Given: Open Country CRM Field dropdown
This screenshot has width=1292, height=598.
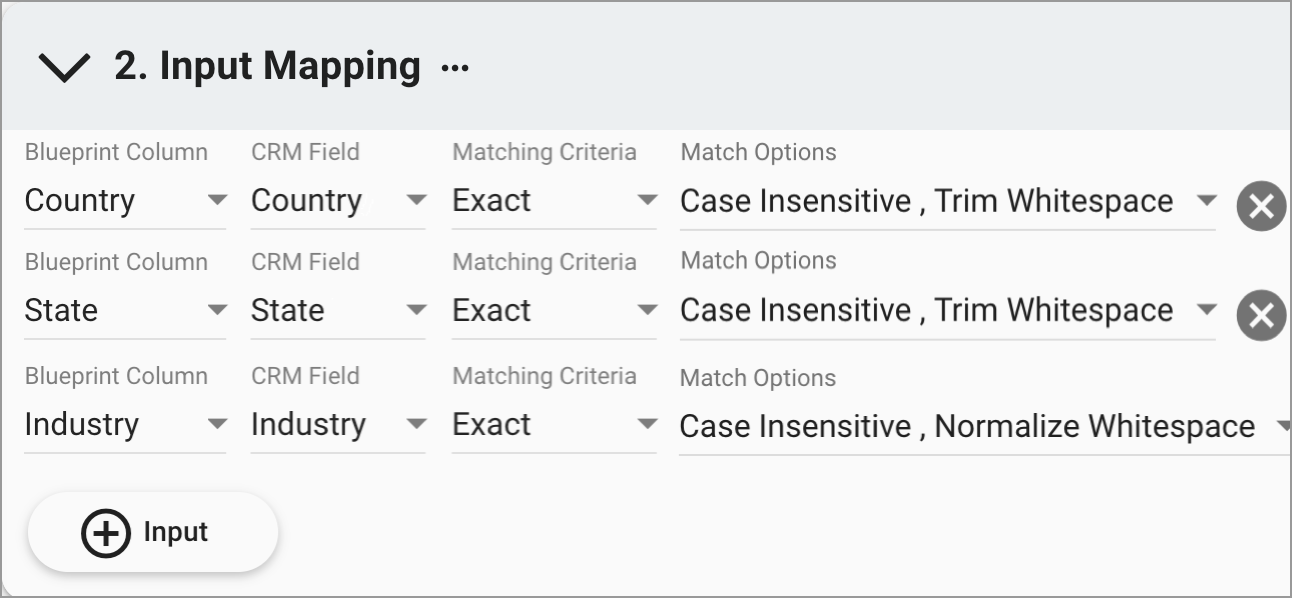Looking at the screenshot, I should [x=338, y=201].
